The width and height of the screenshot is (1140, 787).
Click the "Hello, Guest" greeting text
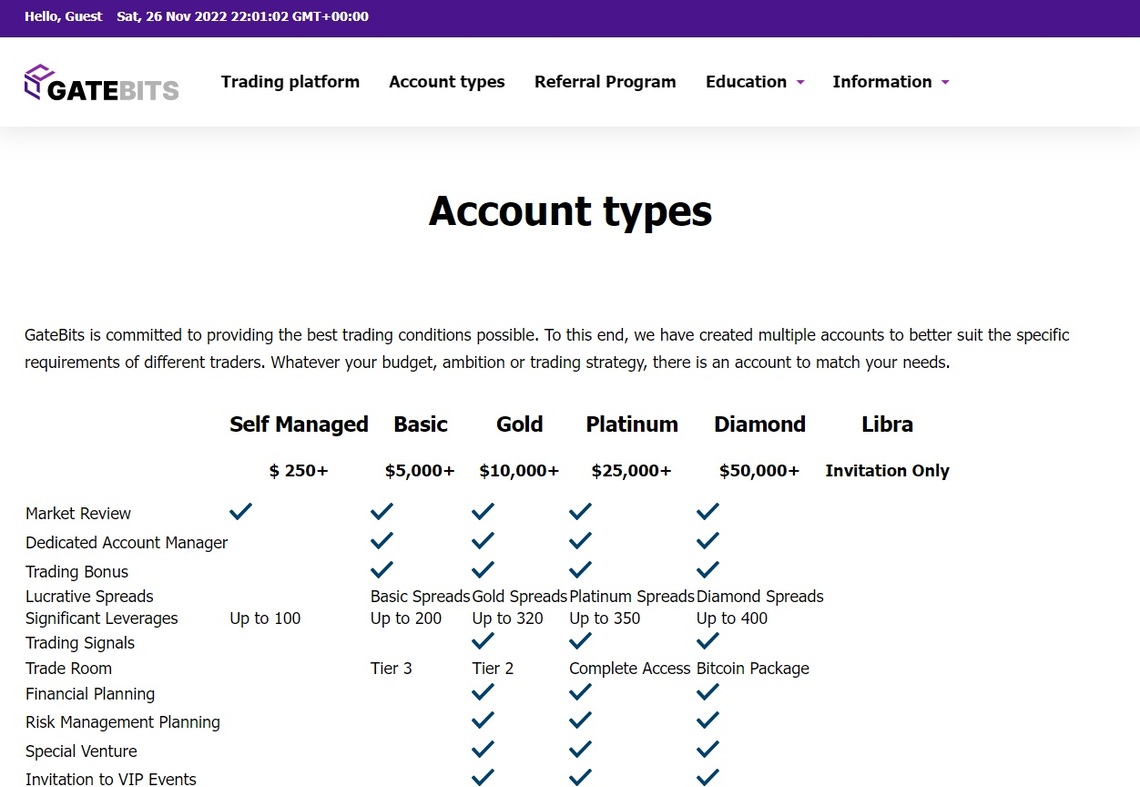click(x=63, y=16)
